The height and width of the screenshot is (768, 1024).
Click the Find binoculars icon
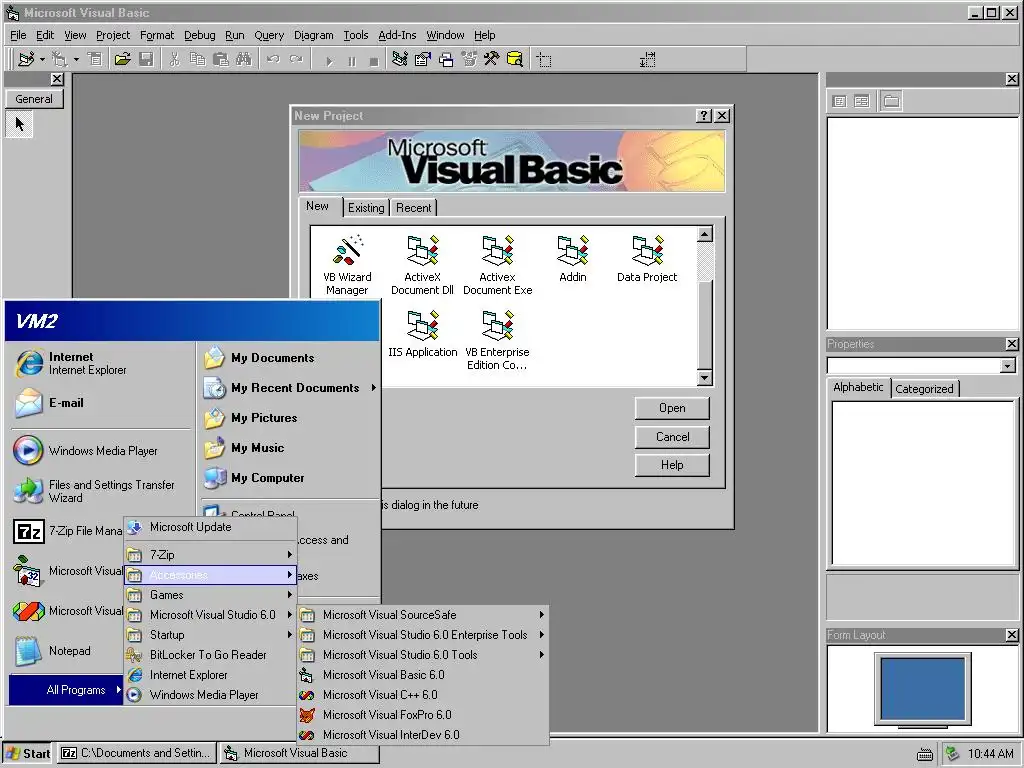click(244, 59)
